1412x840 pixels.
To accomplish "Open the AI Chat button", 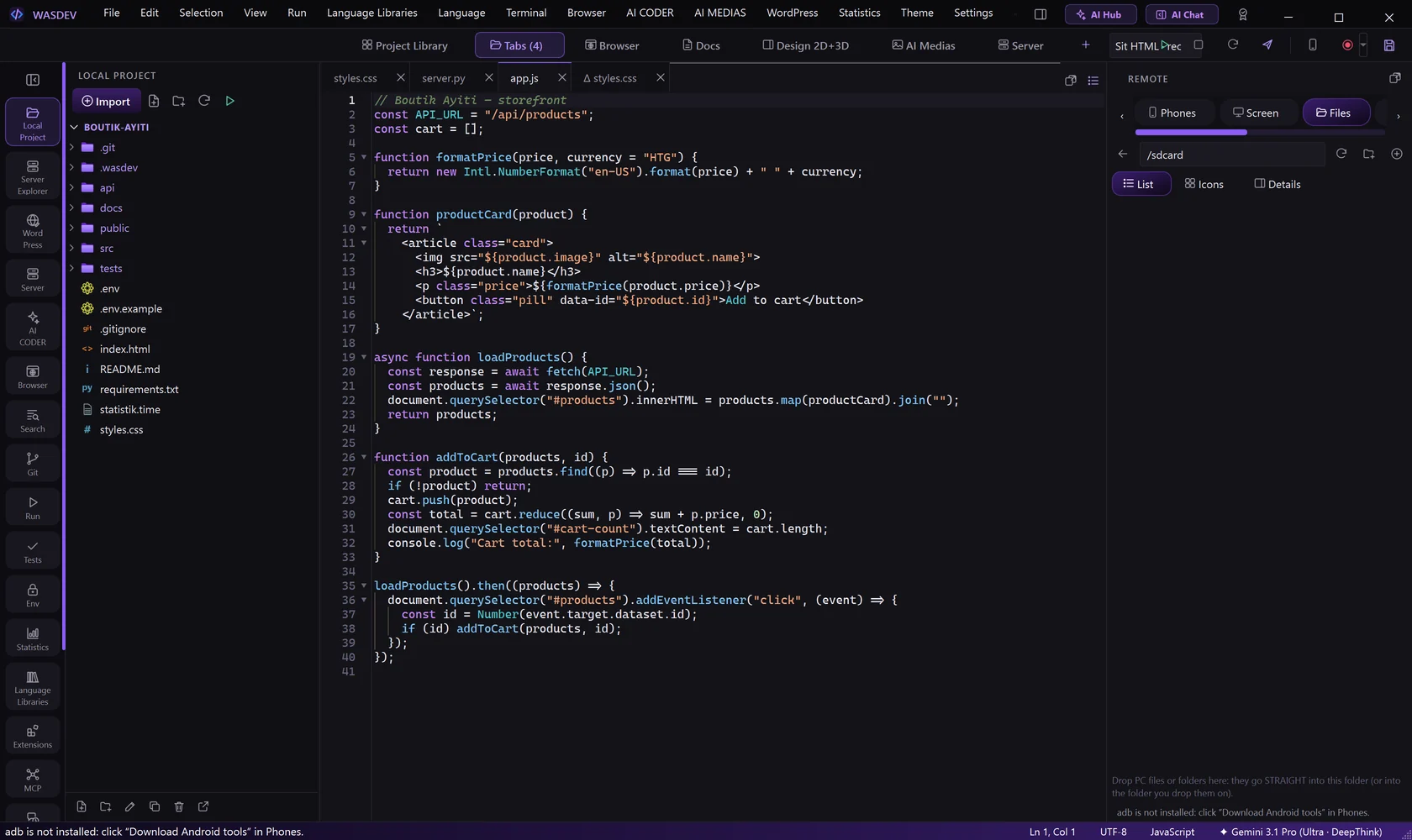I will click(1180, 14).
